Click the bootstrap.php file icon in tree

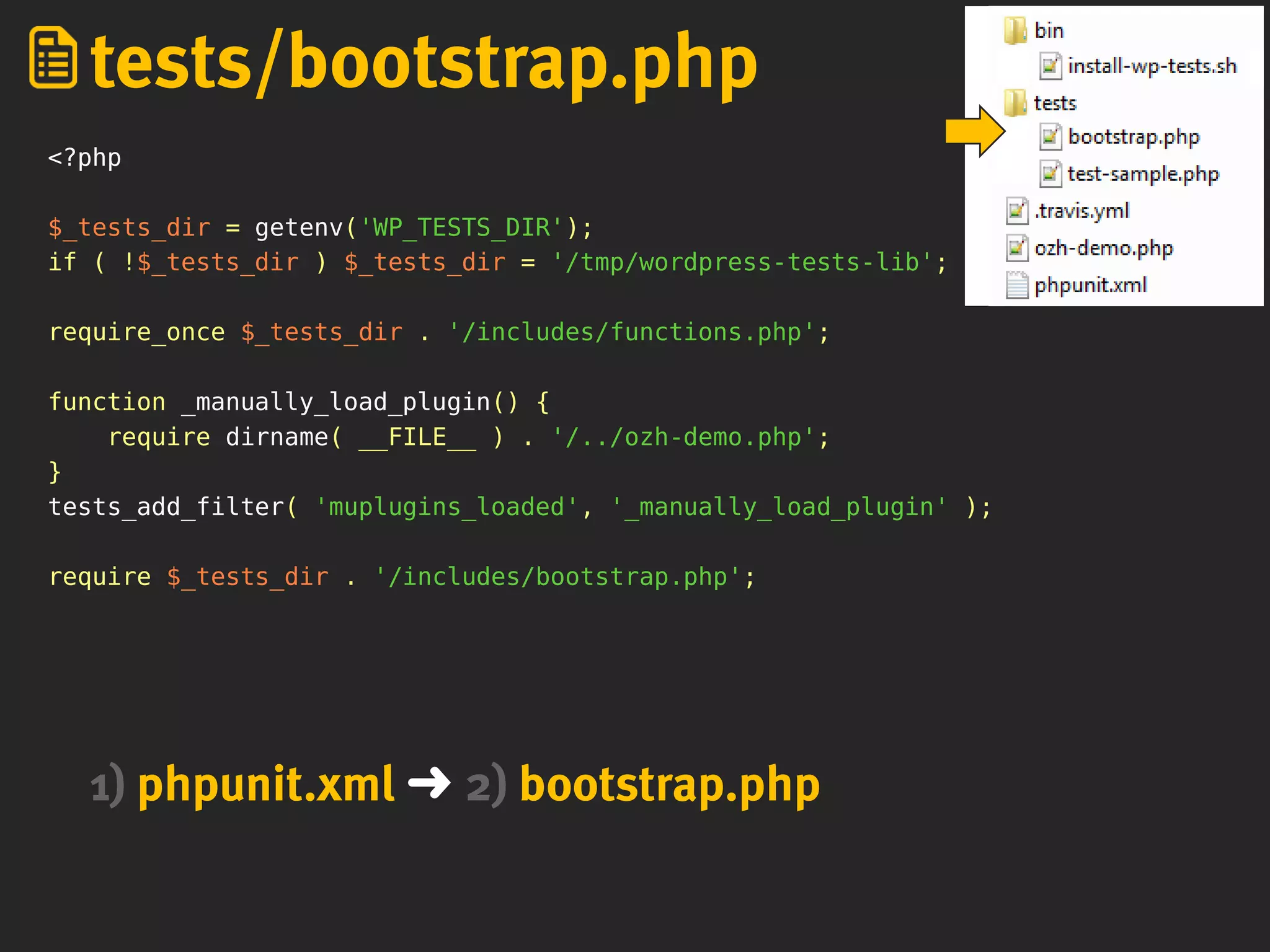[x=1050, y=137]
